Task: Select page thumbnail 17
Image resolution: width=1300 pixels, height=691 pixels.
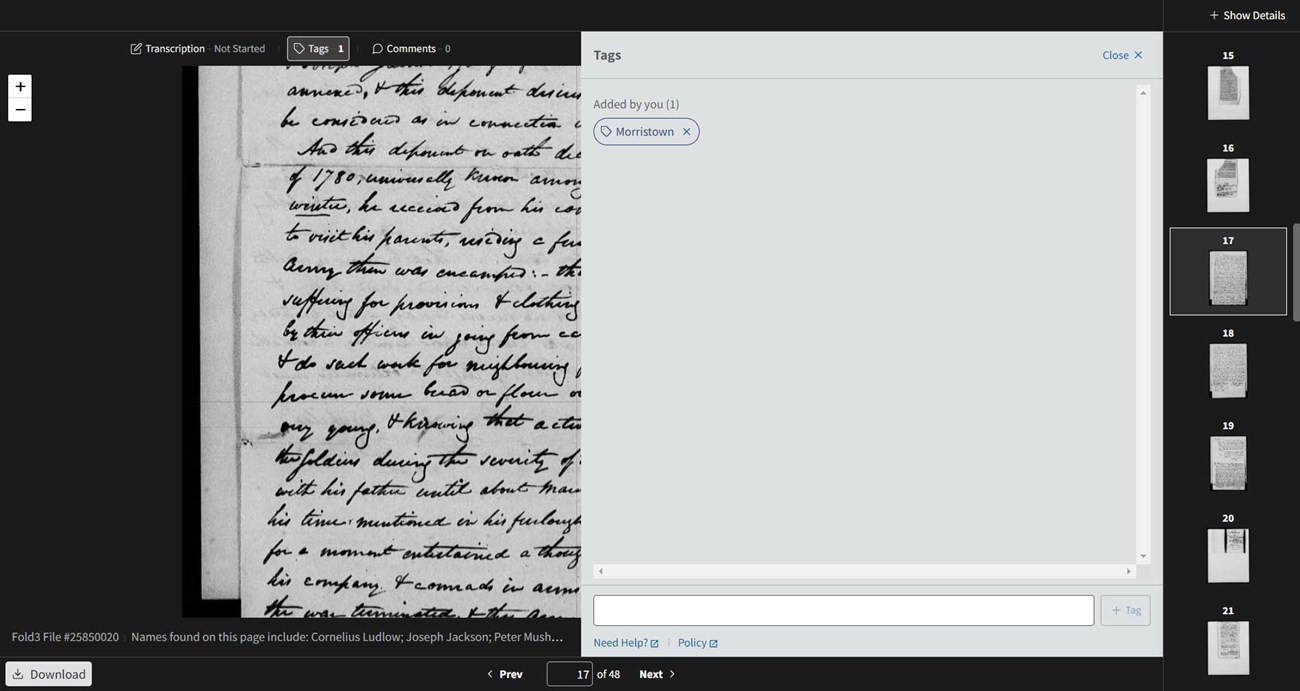Action: click(x=1228, y=271)
